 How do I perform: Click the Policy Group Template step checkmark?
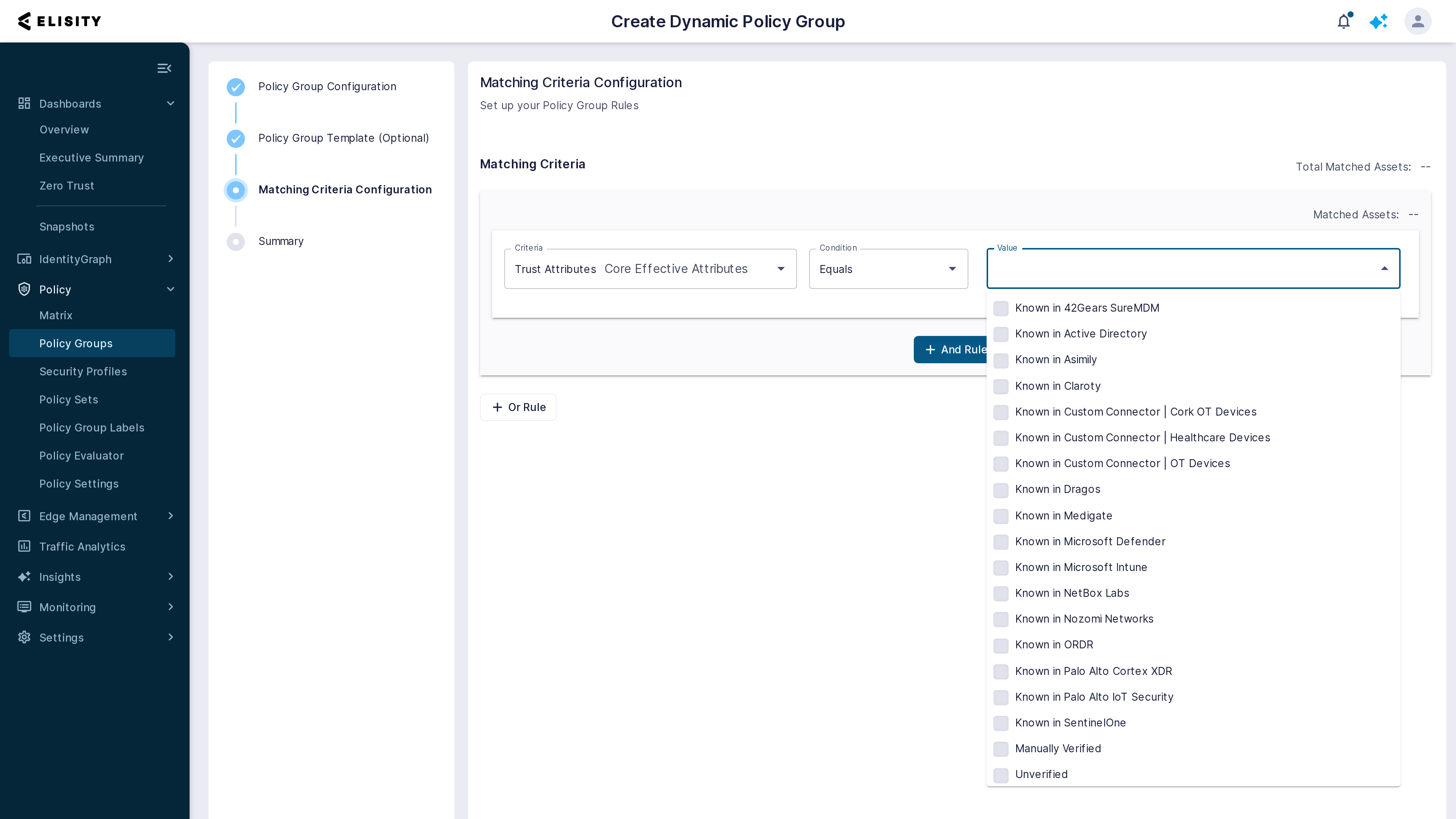(x=236, y=138)
